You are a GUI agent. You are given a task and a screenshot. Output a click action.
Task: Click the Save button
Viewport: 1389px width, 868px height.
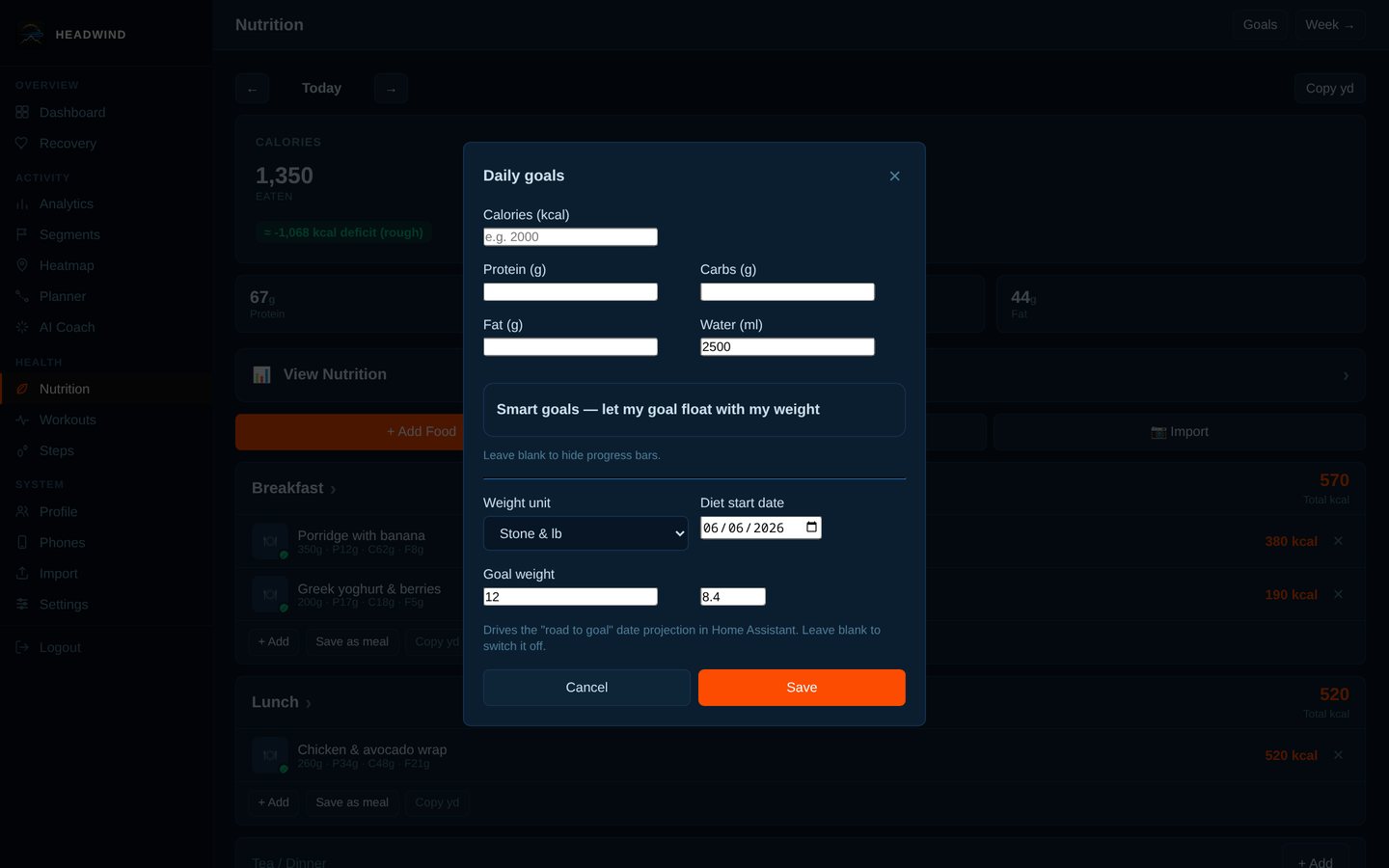coord(802,688)
